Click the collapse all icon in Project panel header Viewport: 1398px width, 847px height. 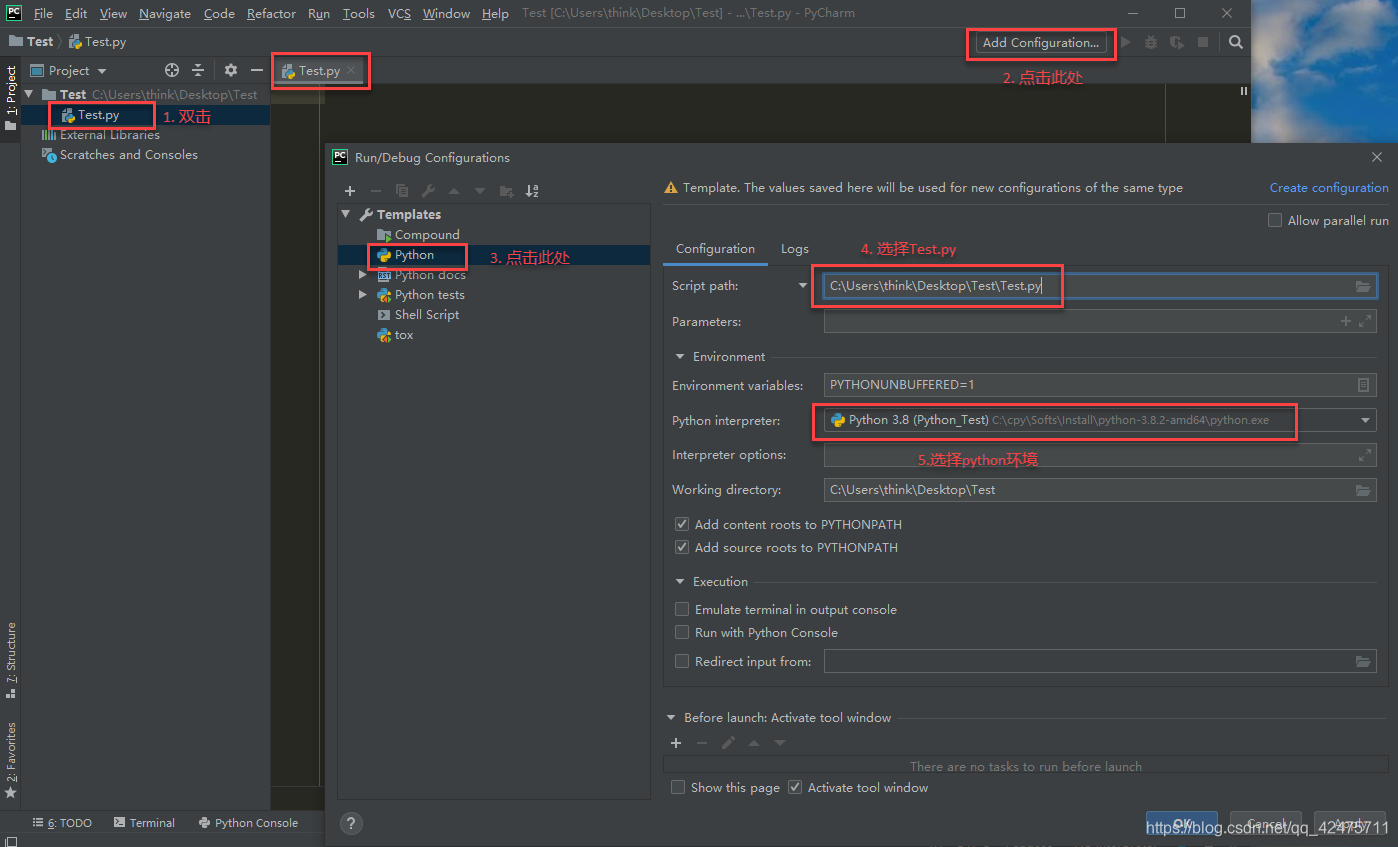(x=198, y=70)
